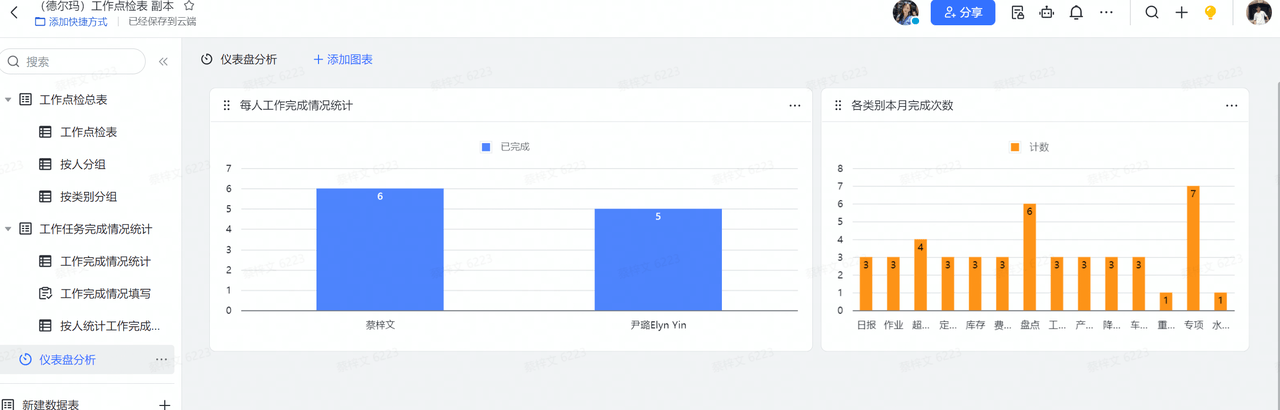The height and width of the screenshot is (410, 1280).
Task: Click the 添加图表 add chart link
Action: 343,60
